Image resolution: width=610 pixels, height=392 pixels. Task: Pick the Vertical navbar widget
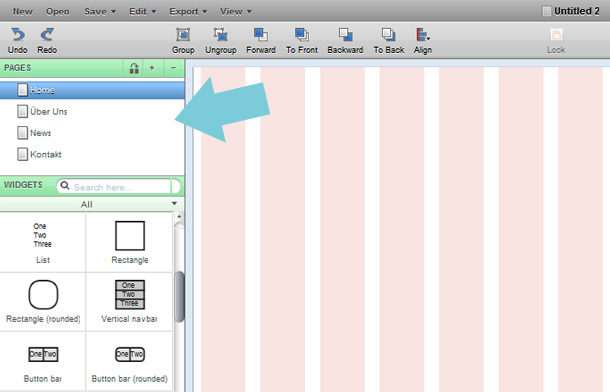[x=130, y=301]
